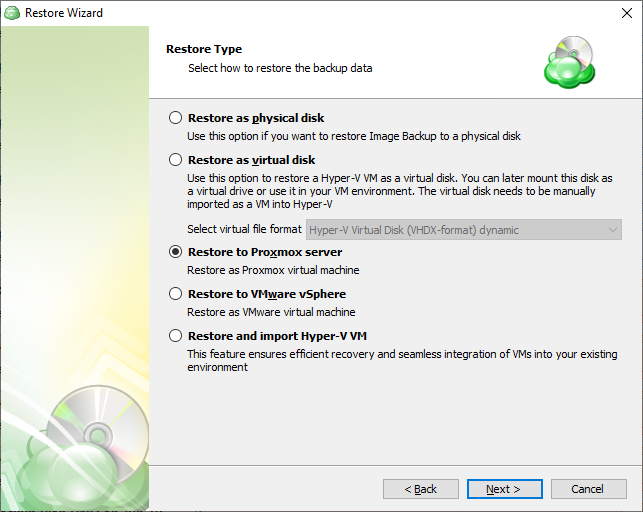Click the Next button
The height and width of the screenshot is (512, 643).
(504, 489)
